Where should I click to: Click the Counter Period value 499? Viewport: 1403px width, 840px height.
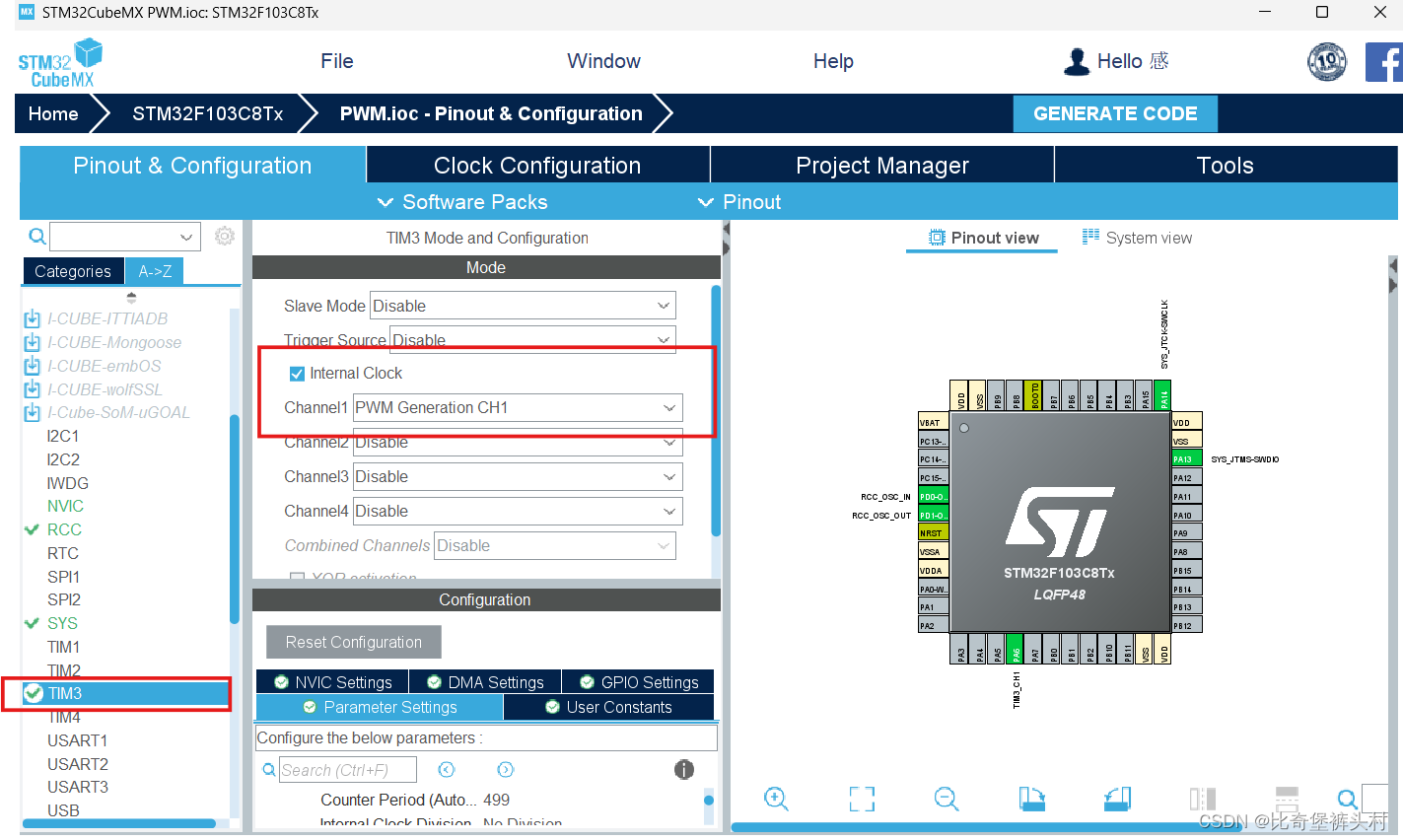[497, 800]
